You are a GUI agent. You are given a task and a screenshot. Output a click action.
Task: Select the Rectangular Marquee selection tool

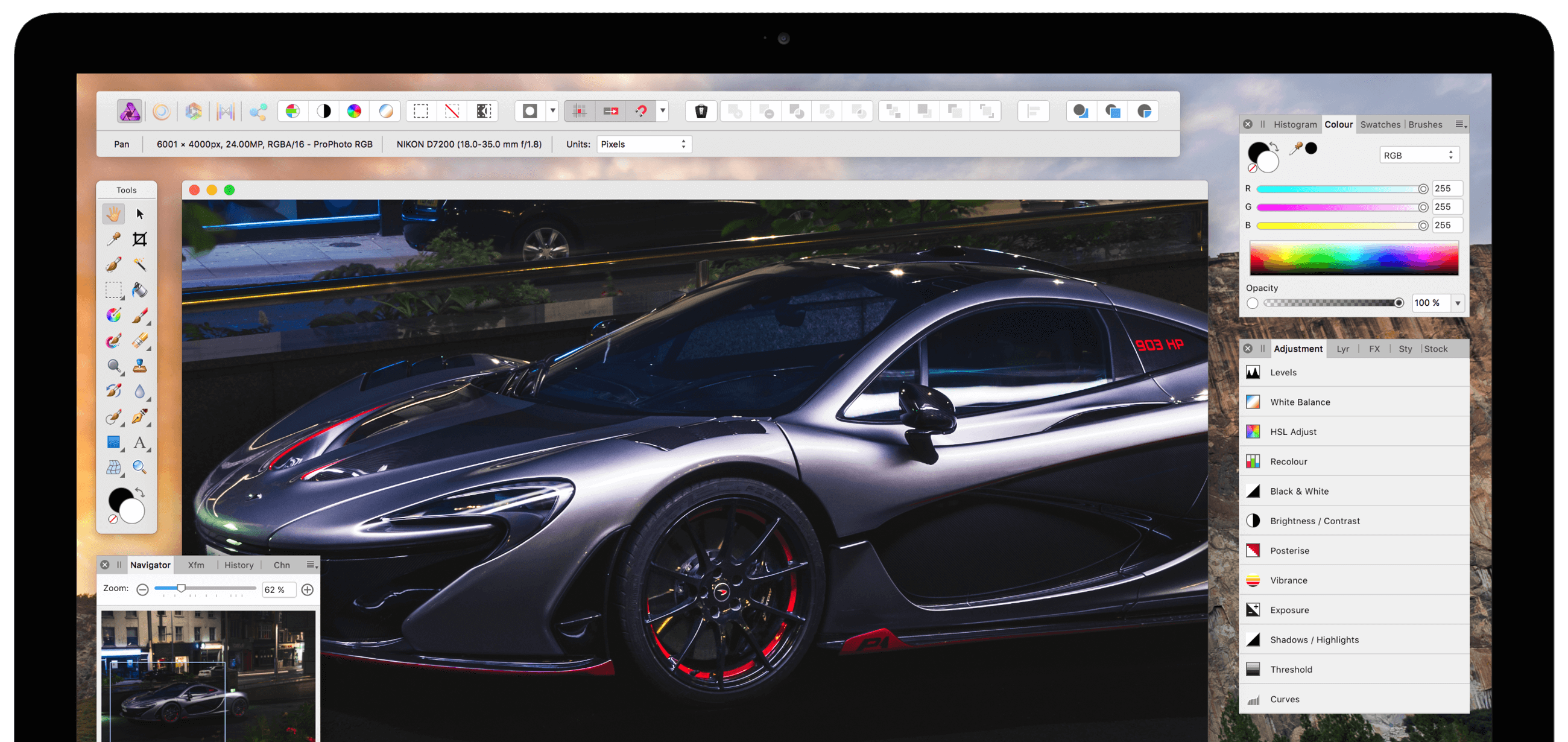113,290
